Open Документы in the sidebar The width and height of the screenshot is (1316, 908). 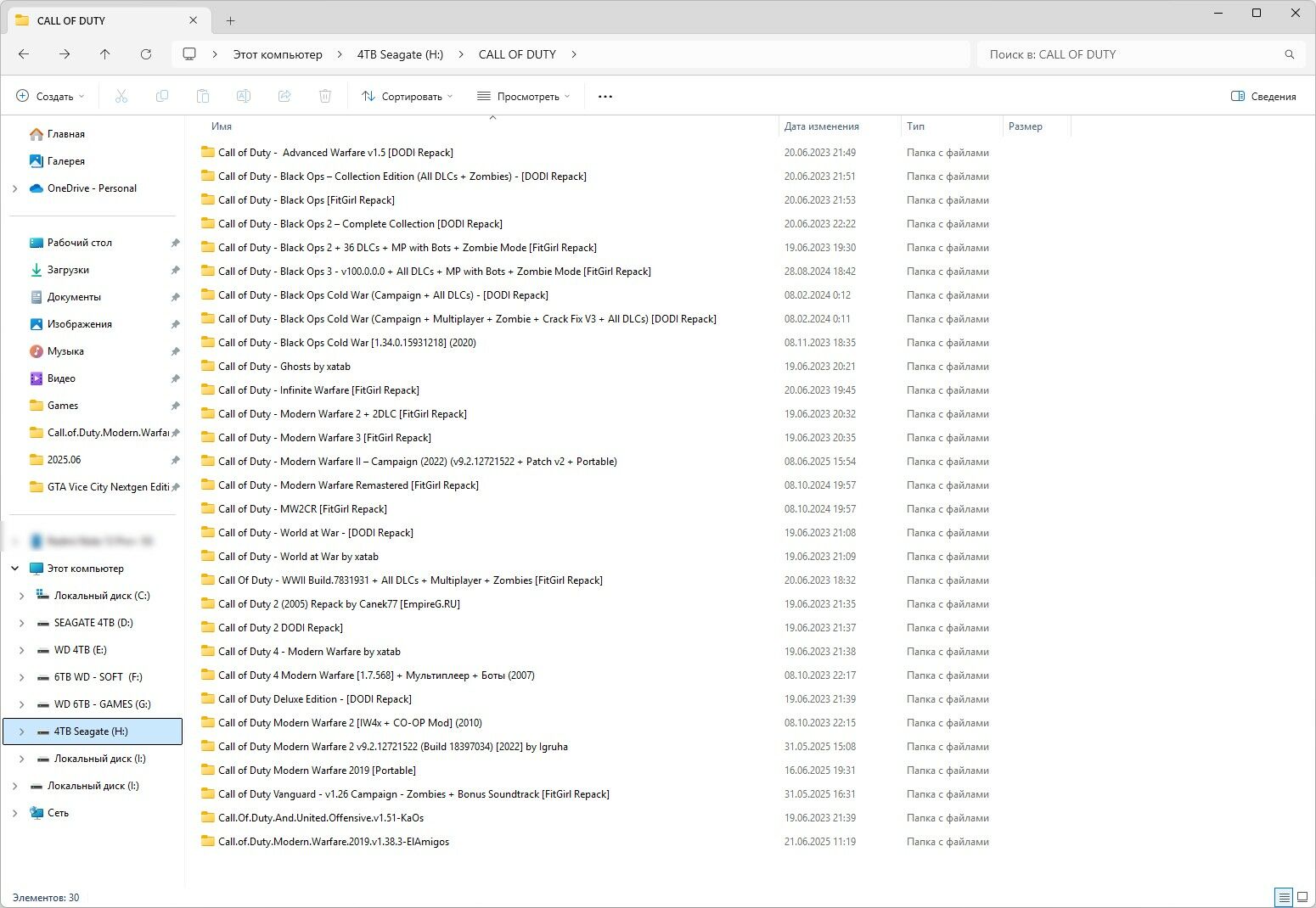(74, 297)
